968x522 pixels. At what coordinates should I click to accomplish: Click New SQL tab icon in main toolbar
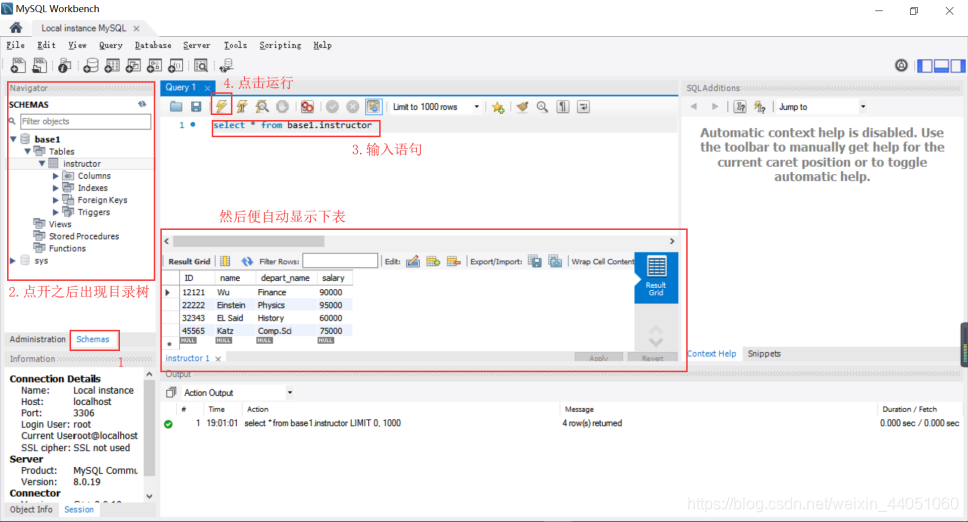click(19, 65)
